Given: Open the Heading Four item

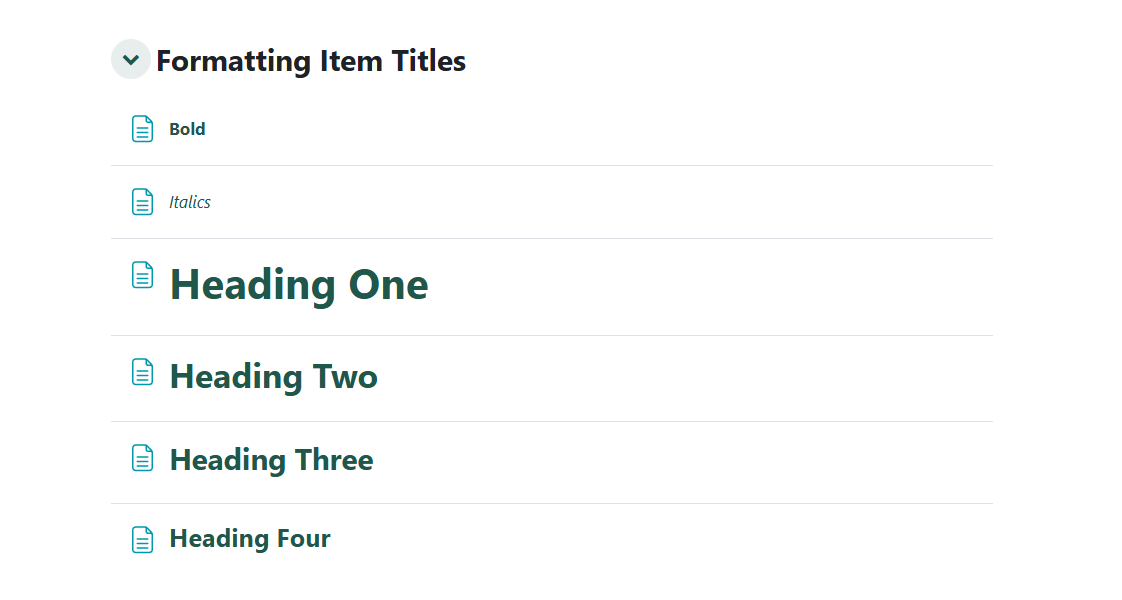Looking at the screenshot, I should click(250, 539).
